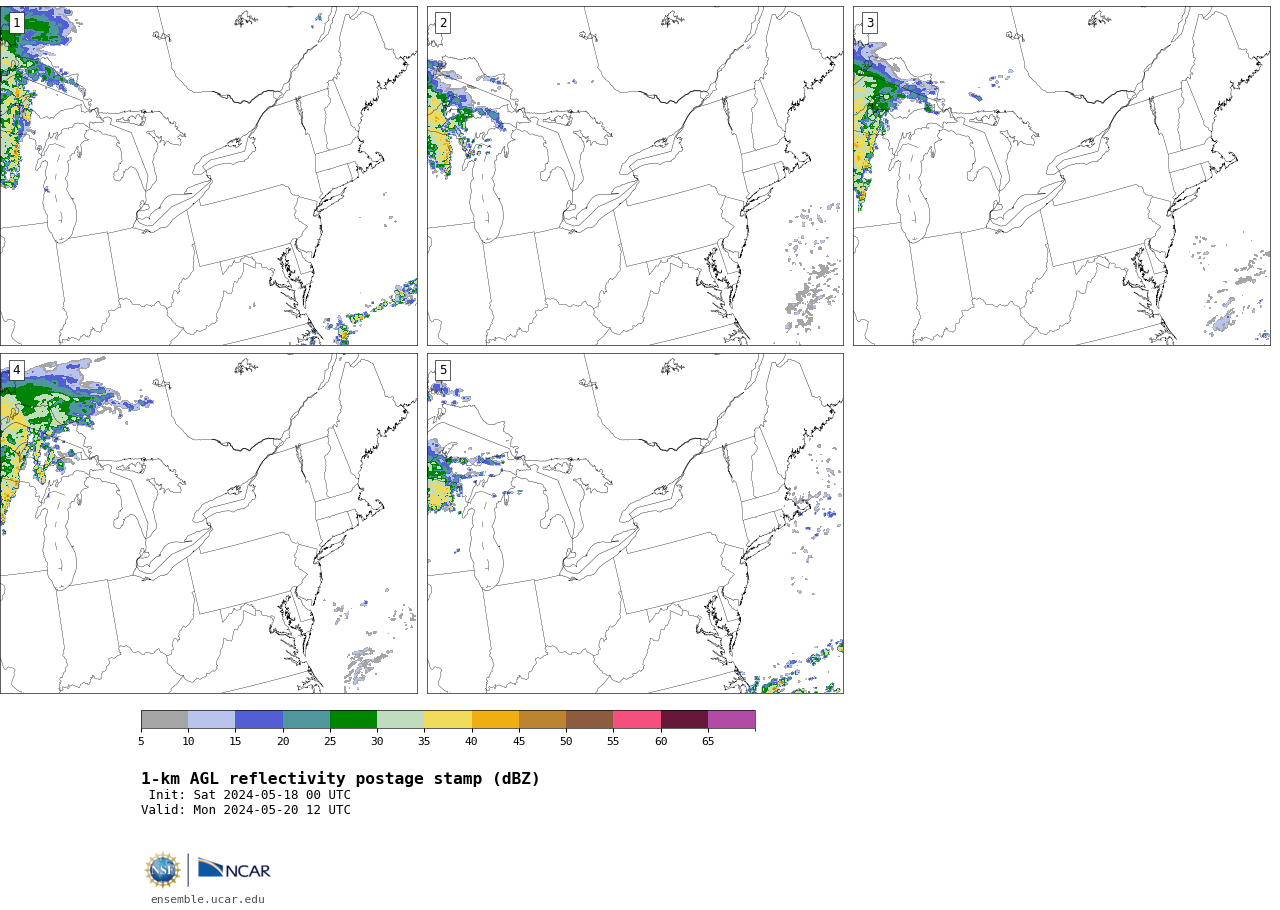Click the colorbar tick label 55
This screenshot has height=910, width=1280.
pos(613,741)
